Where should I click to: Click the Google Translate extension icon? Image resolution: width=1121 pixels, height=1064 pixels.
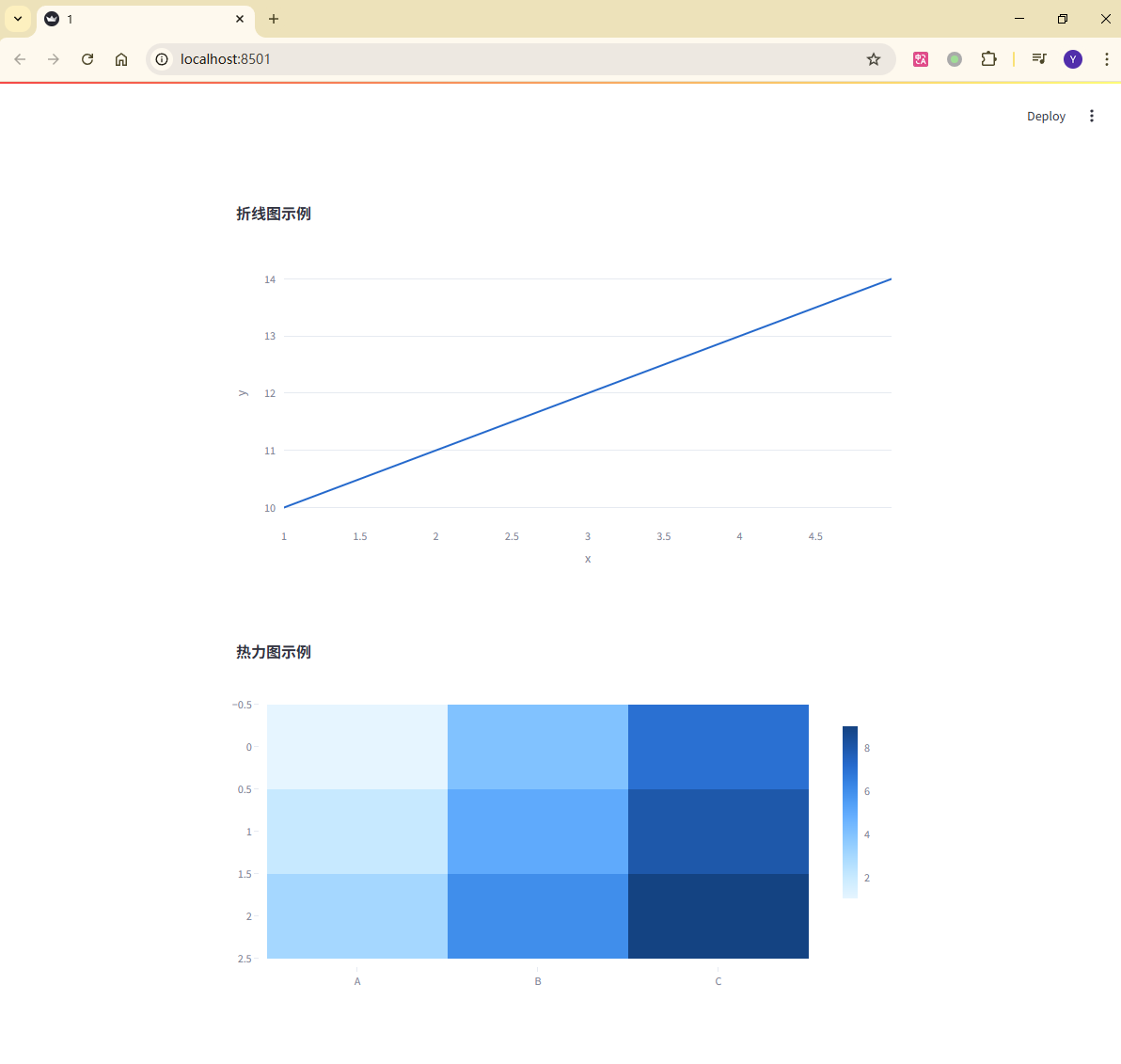920,58
